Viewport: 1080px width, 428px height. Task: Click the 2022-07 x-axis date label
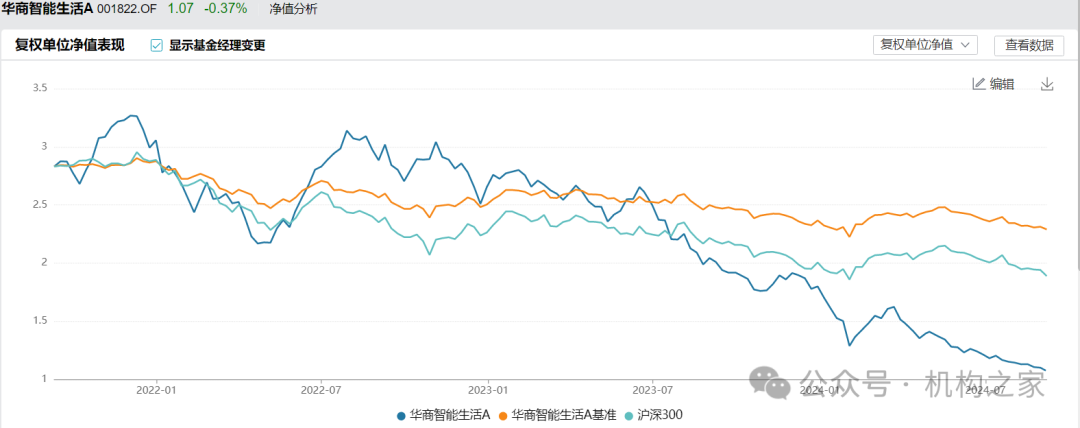tap(322, 390)
